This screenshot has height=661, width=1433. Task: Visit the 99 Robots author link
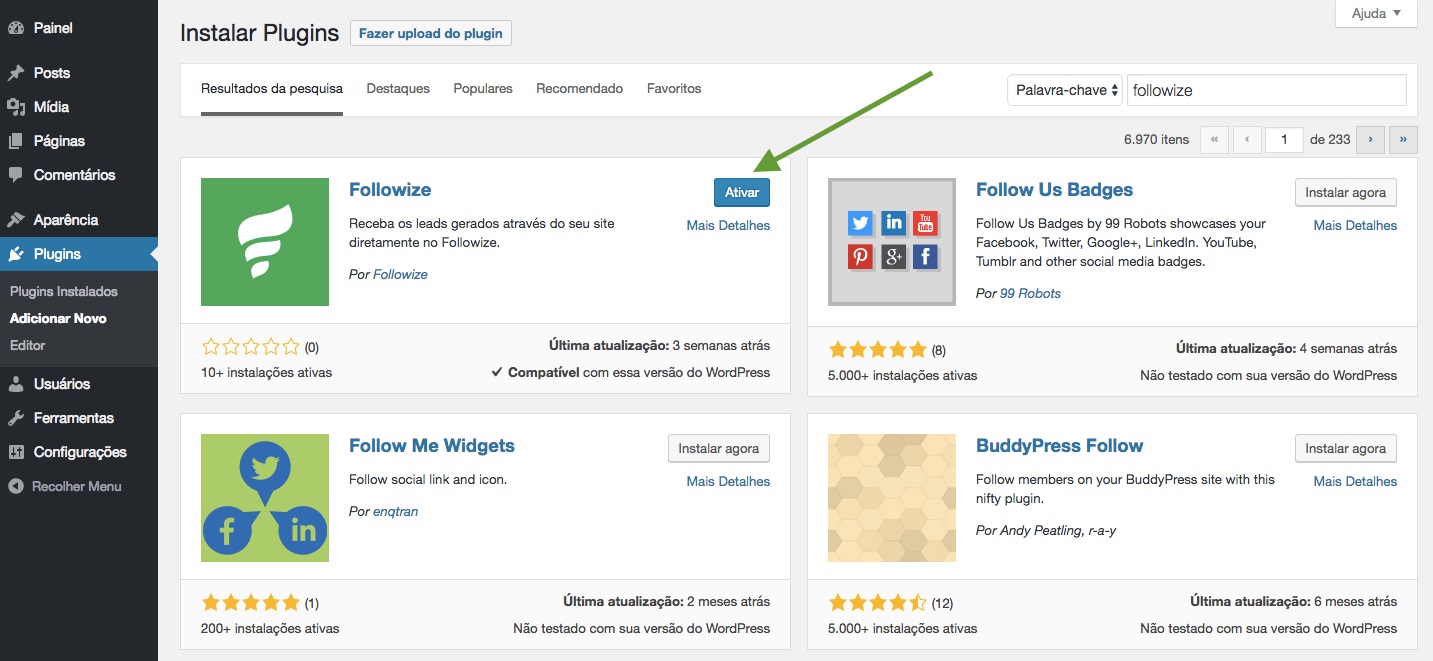1030,294
